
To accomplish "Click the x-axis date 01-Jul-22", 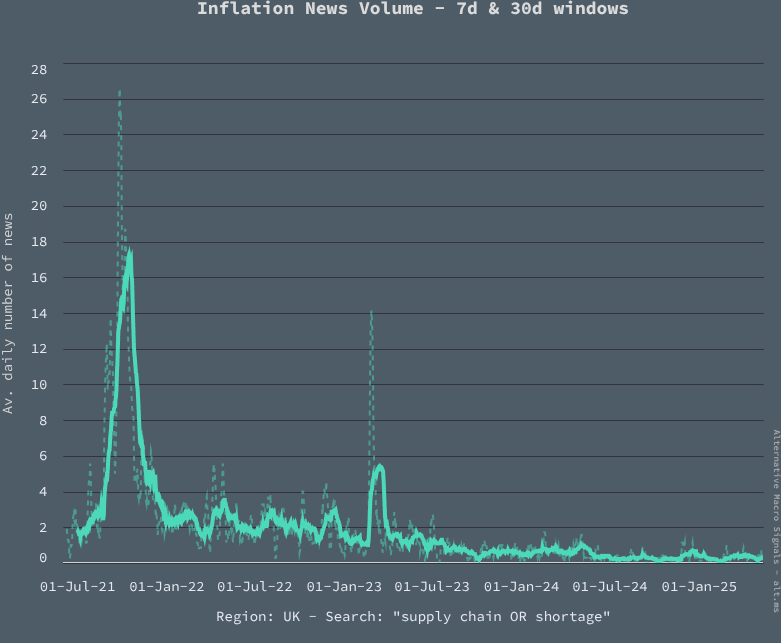I will pos(255,587).
